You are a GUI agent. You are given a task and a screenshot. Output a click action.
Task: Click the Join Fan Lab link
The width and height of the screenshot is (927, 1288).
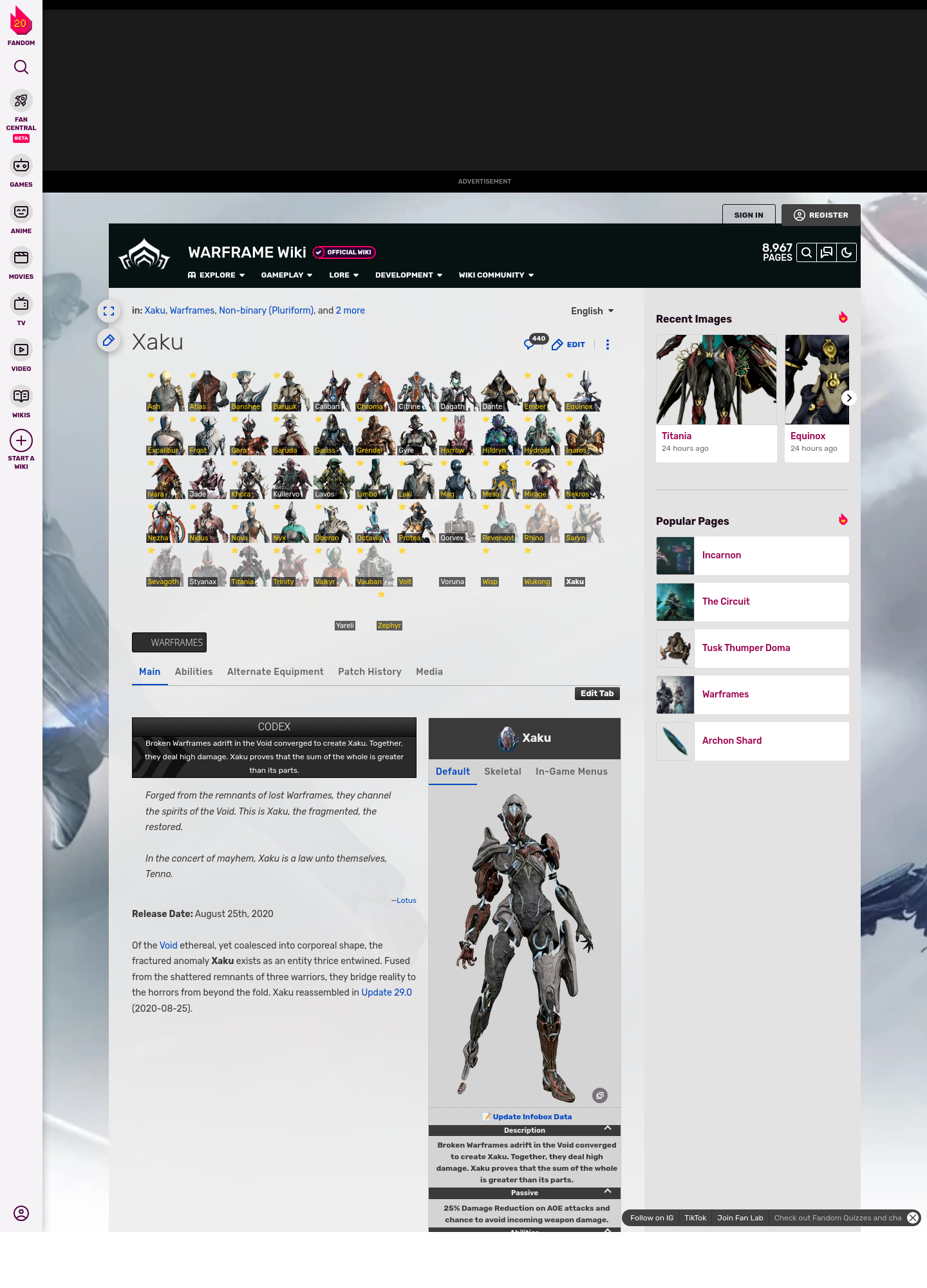[740, 1218]
